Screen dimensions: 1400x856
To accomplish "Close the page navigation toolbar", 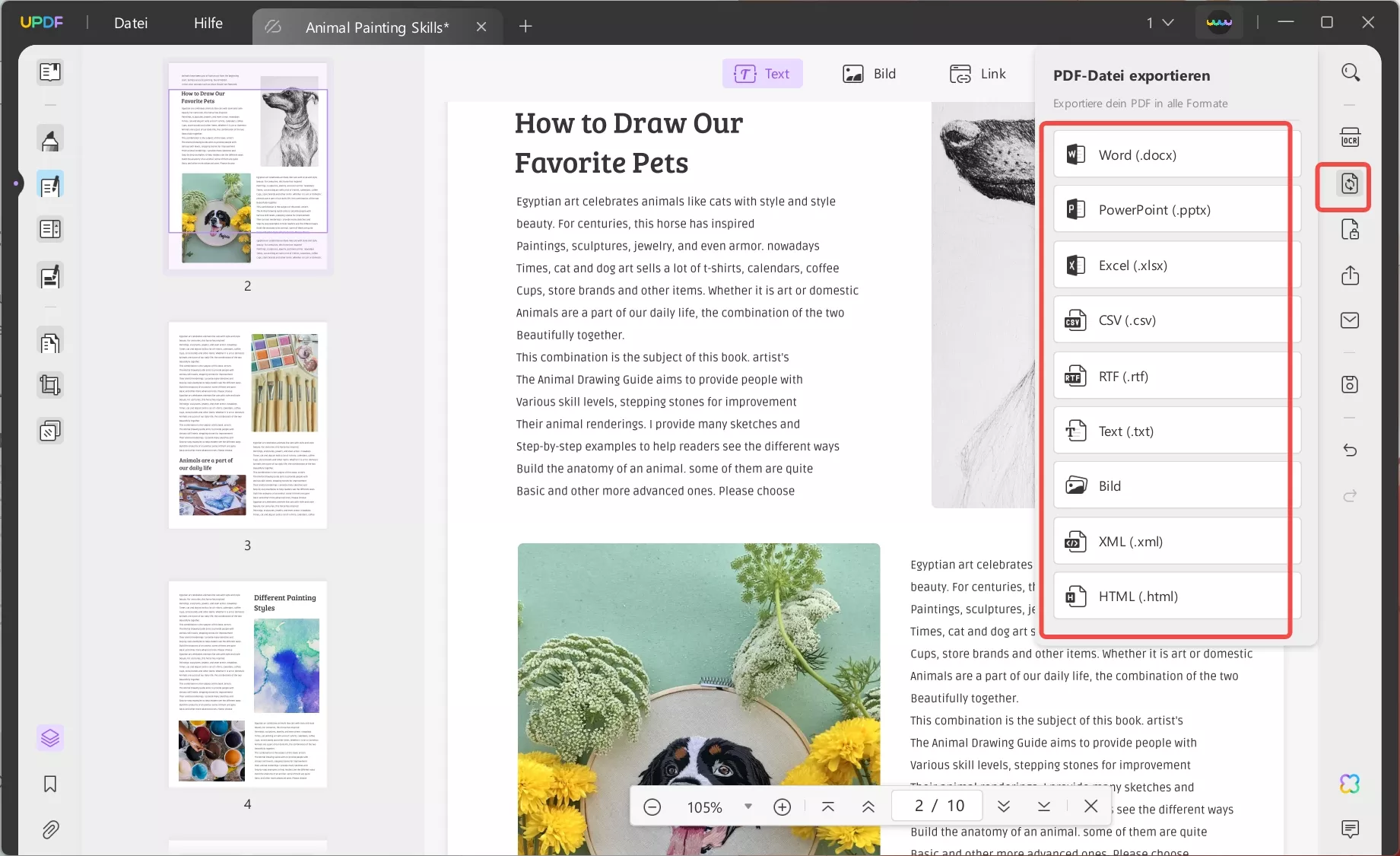I will 1091,806.
